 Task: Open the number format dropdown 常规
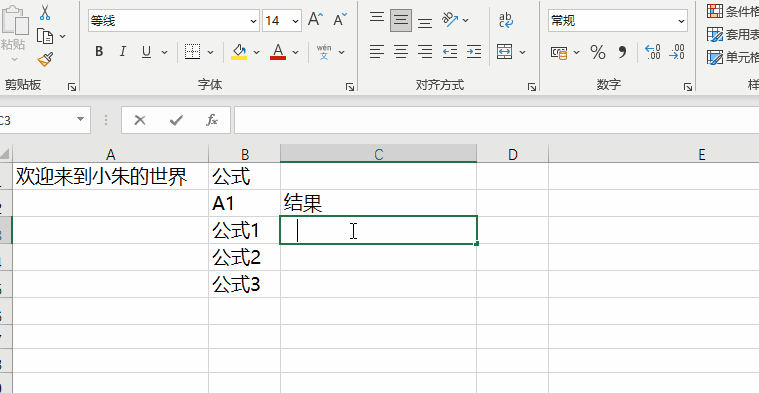(682, 21)
